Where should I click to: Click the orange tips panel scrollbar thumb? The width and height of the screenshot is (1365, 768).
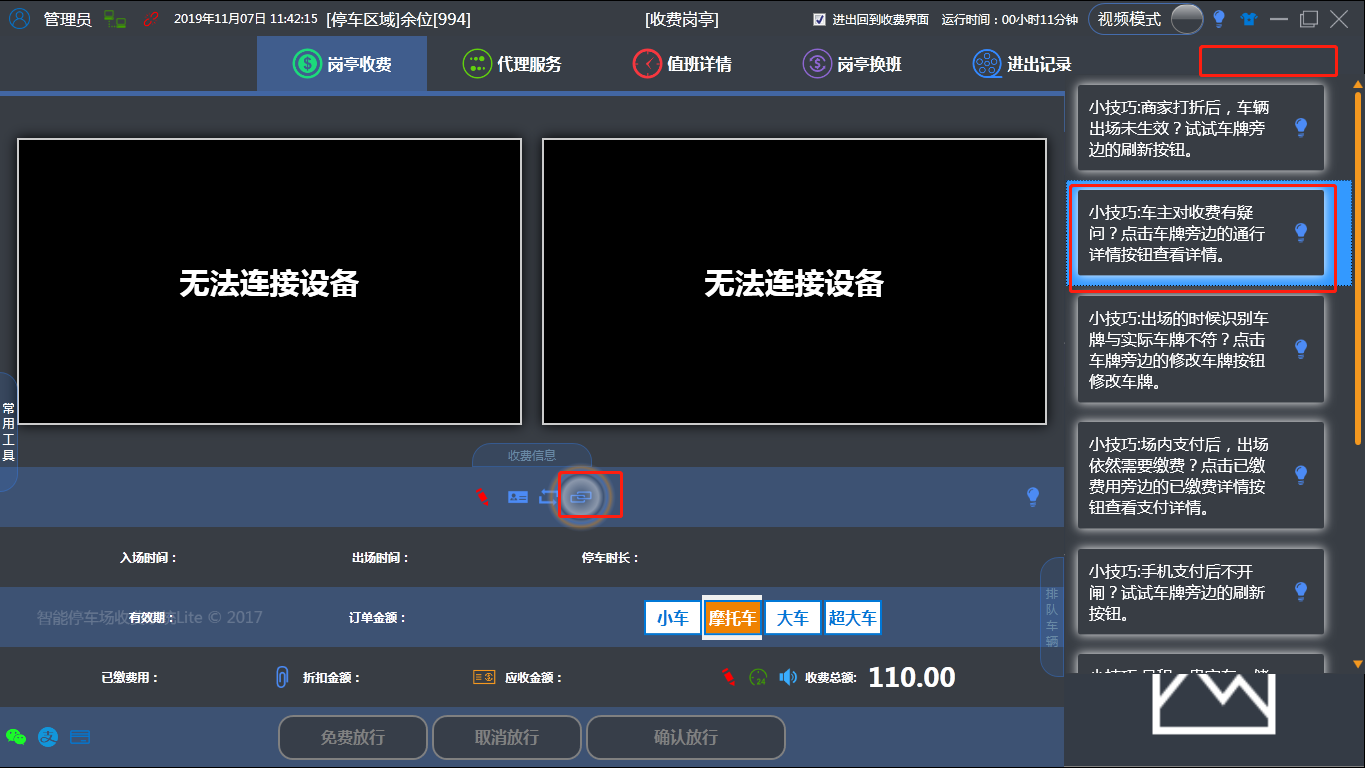tap(1357, 268)
